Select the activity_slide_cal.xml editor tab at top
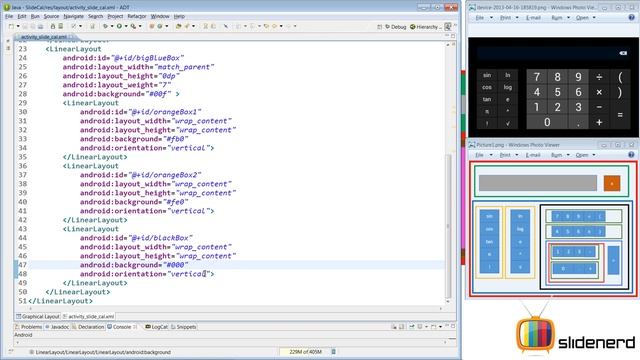640x360 pixels. (x=44, y=37)
